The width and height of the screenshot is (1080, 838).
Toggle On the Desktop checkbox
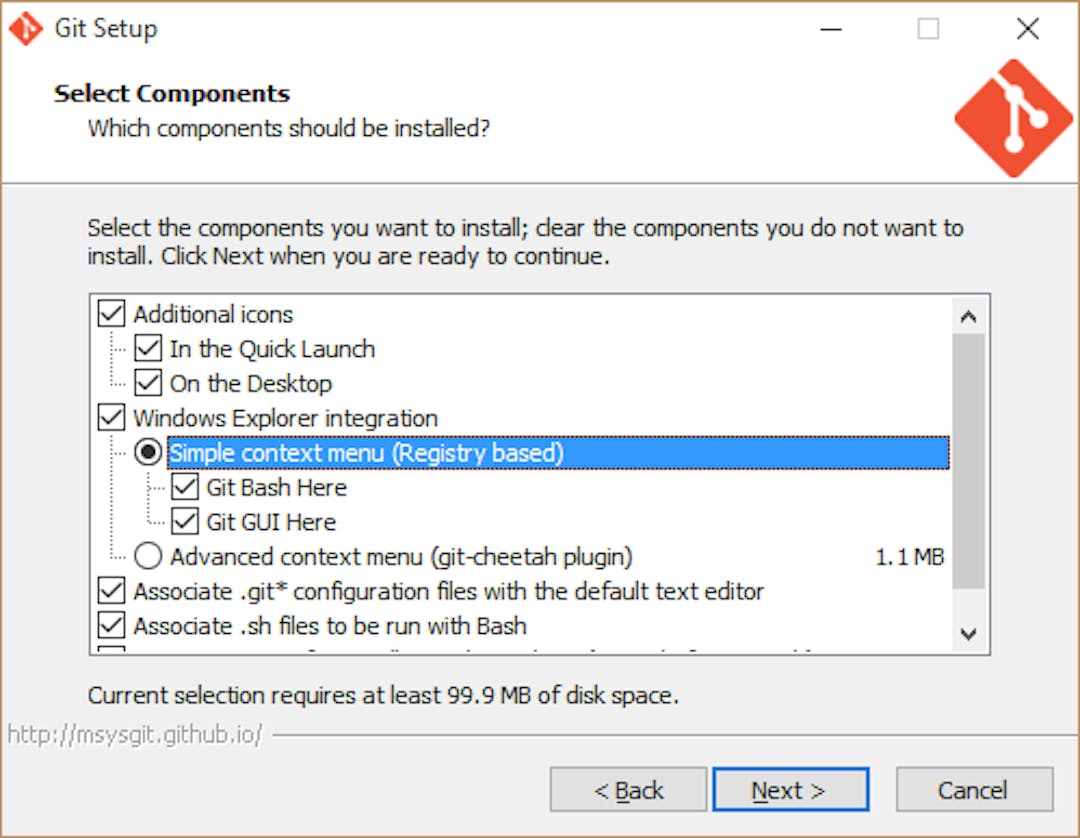point(148,383)
